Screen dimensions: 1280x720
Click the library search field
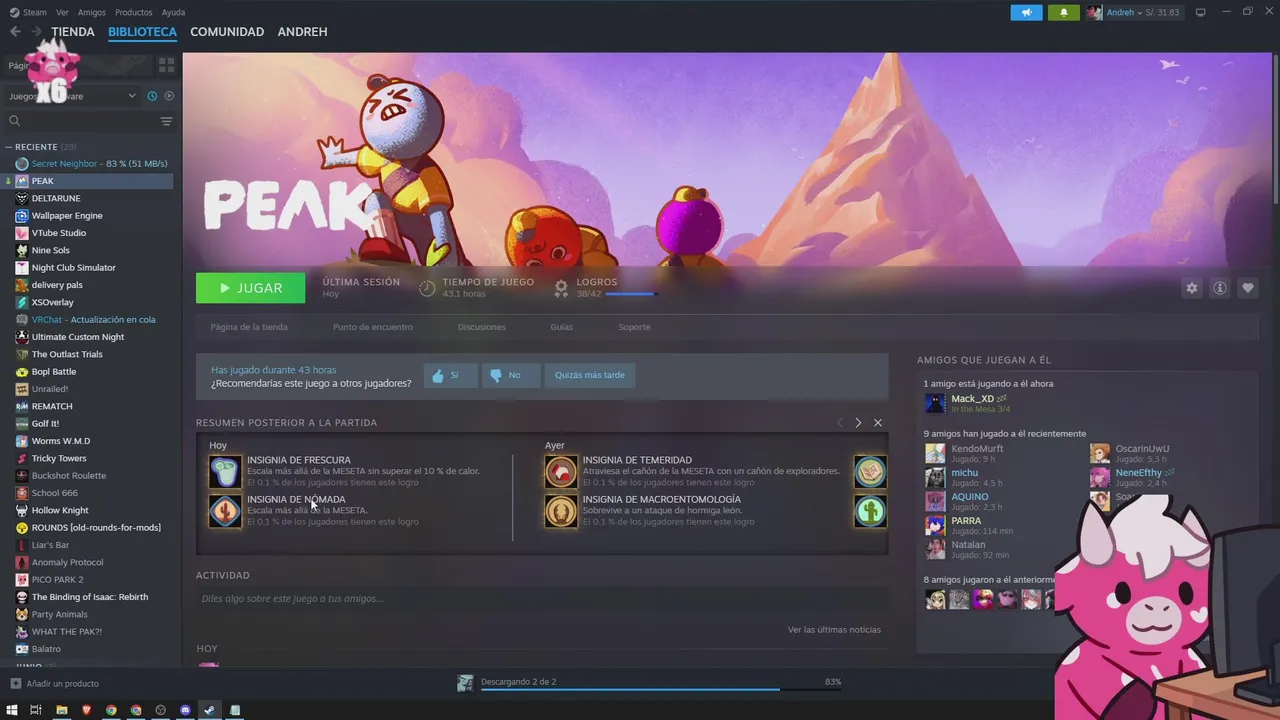pos(80,121)
